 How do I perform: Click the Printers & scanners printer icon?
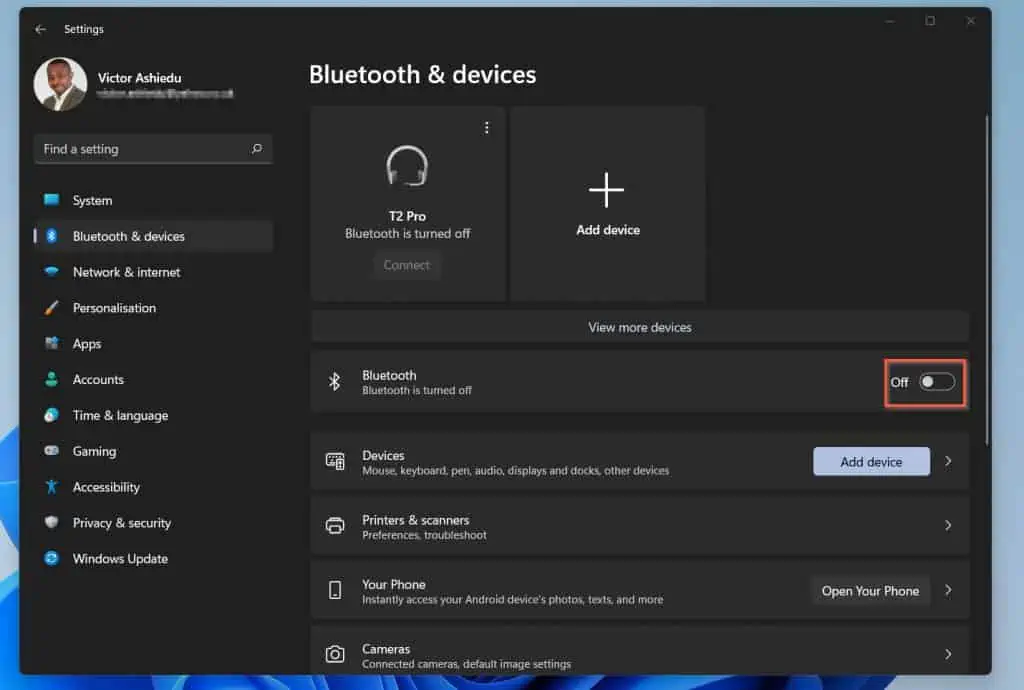tap(336, 526)
